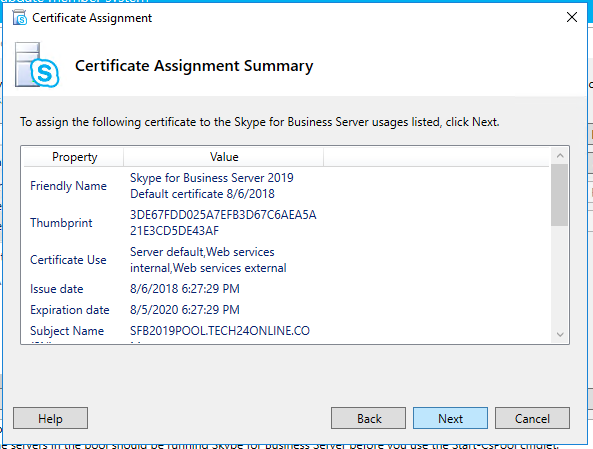This screenshot has height=449, width=593.
Task: Click the instruction text about clicking Next
Action: pos(259,122)
